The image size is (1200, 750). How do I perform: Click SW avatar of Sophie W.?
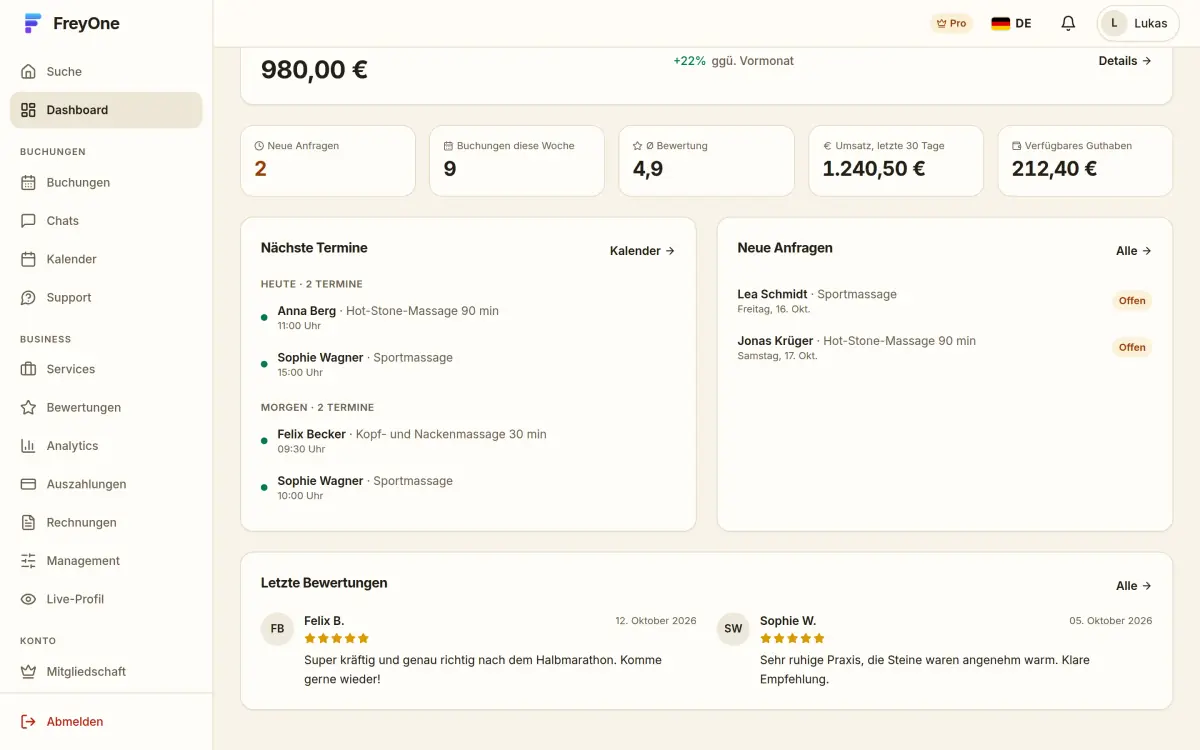(x=733, y=629)
